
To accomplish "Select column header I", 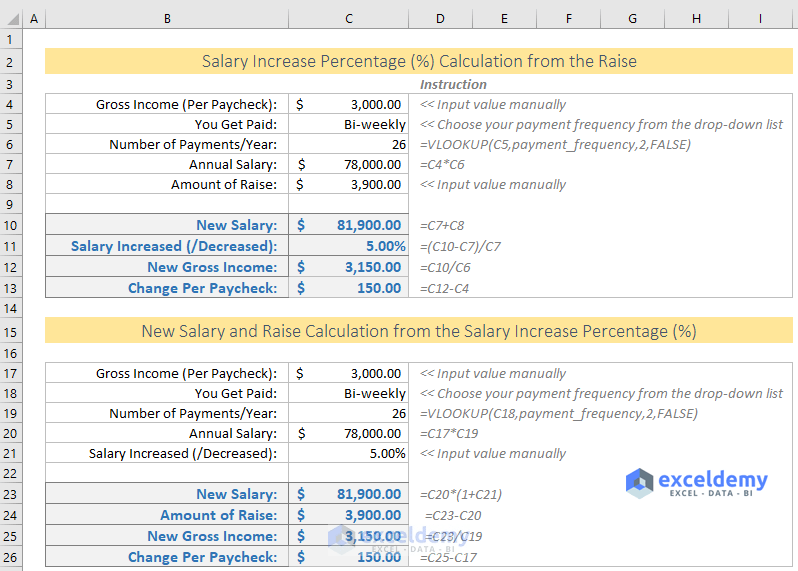I will (x=760, y=19).
